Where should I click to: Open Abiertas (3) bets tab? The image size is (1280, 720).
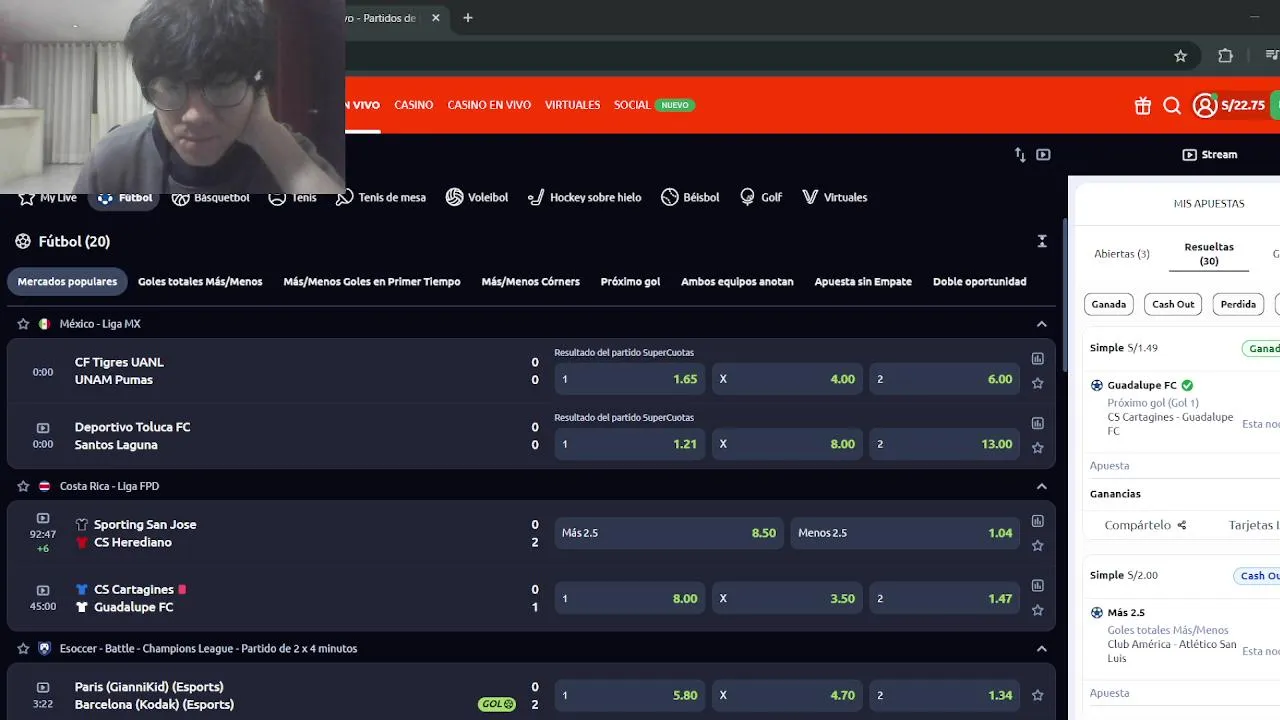[1122, 254]
